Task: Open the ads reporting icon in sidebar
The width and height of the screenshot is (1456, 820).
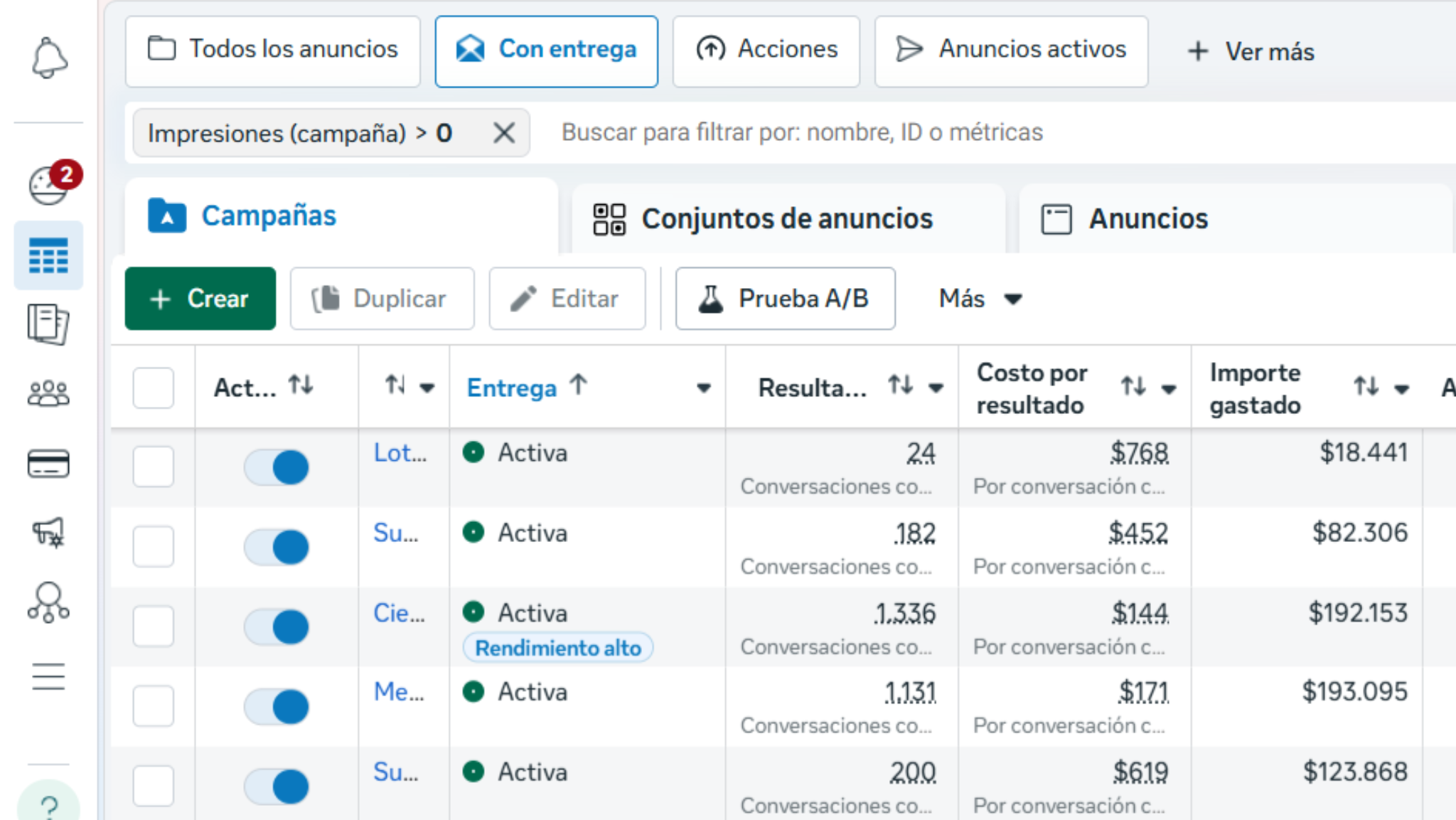Action: pyautogui.click(x=48, y=324)
